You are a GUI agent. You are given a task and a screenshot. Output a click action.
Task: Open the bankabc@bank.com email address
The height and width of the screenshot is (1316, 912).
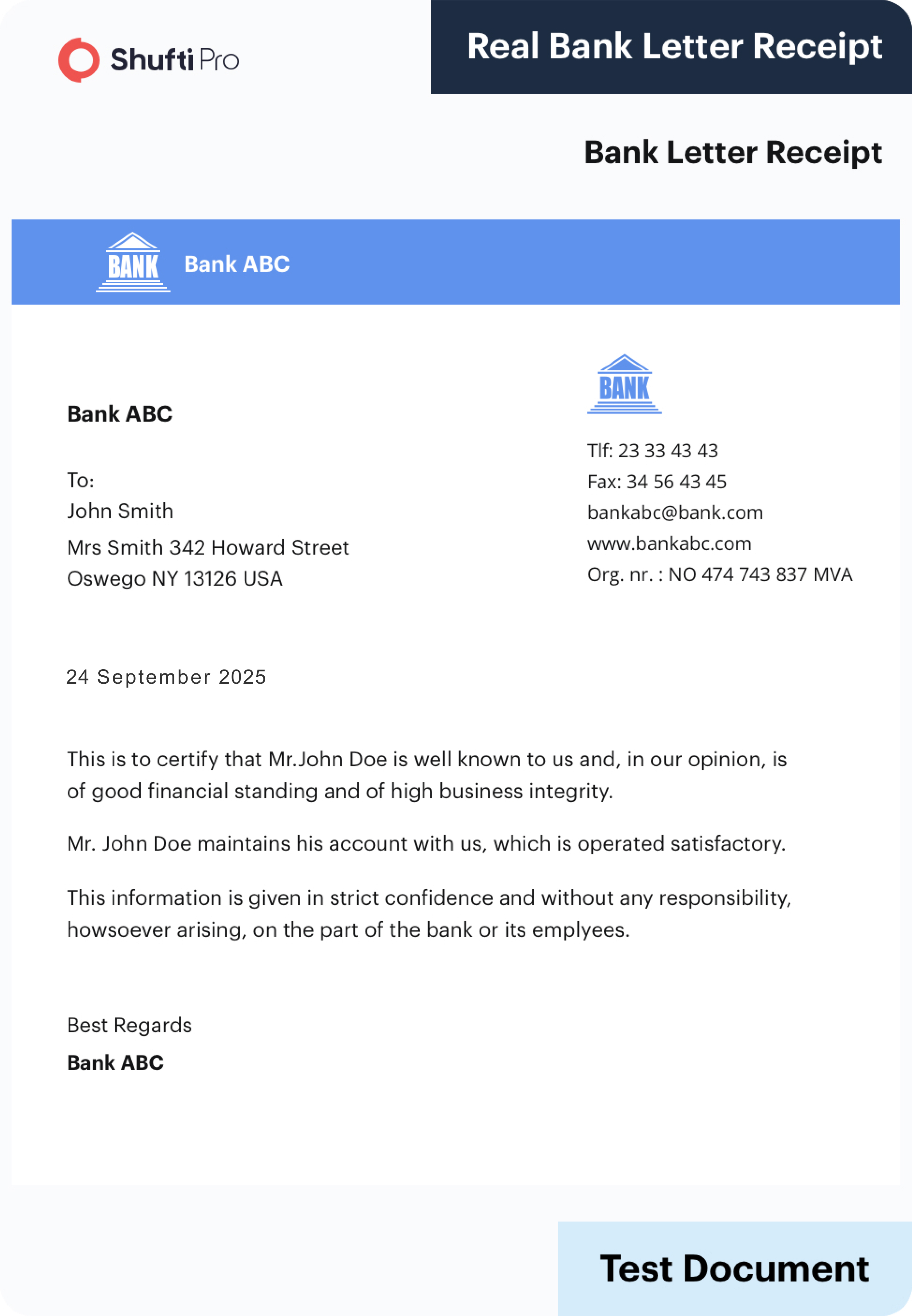[675, 512]
